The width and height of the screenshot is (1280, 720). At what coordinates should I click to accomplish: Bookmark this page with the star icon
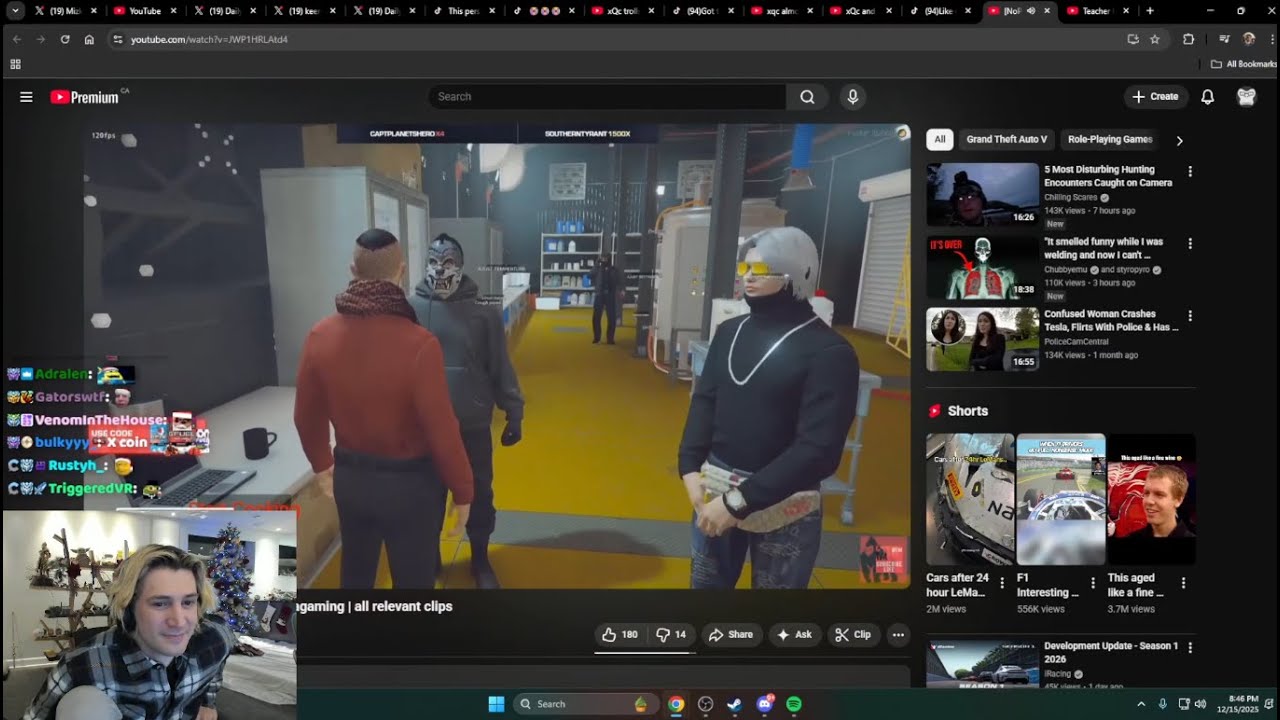(1155, 39)
